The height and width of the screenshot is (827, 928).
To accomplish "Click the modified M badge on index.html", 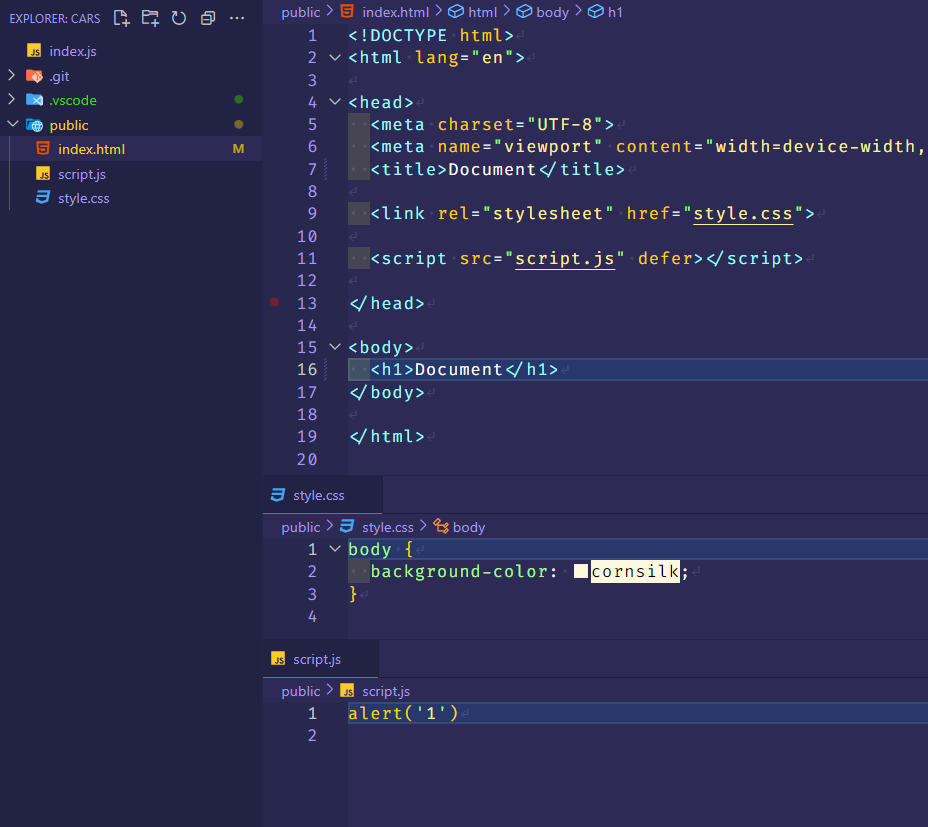I will 239,149.
